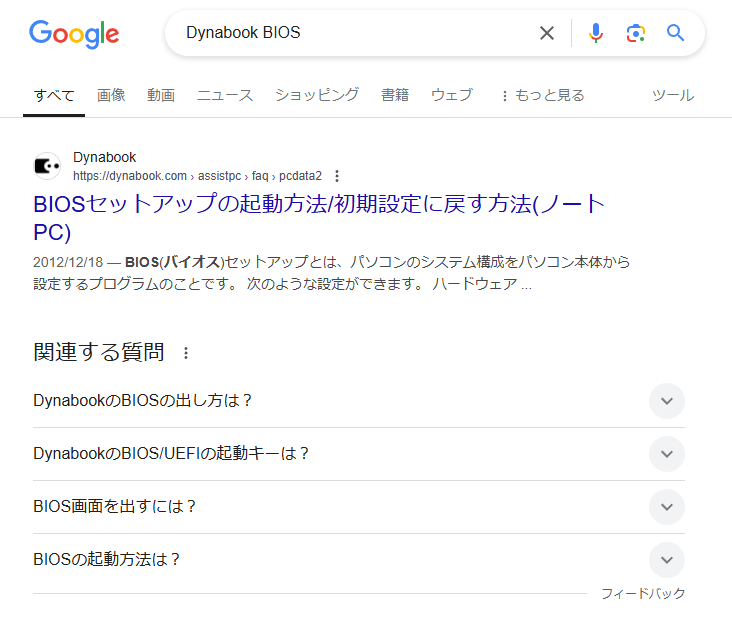Clear the search box with X icon
The image size is (732, 627).
[547, 33]
